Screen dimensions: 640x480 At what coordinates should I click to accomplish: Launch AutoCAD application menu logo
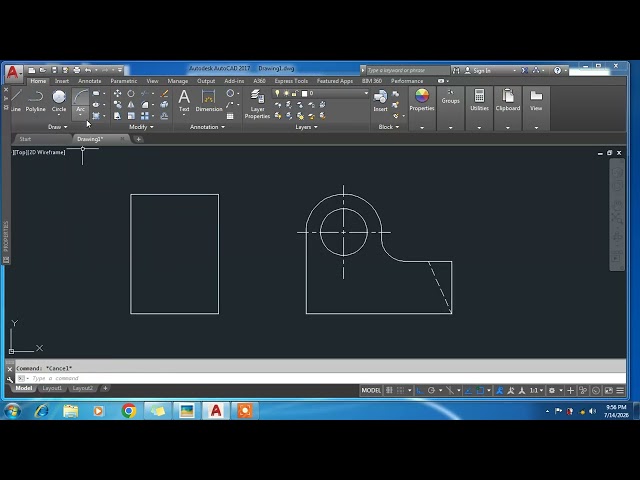tap(13, 73)
